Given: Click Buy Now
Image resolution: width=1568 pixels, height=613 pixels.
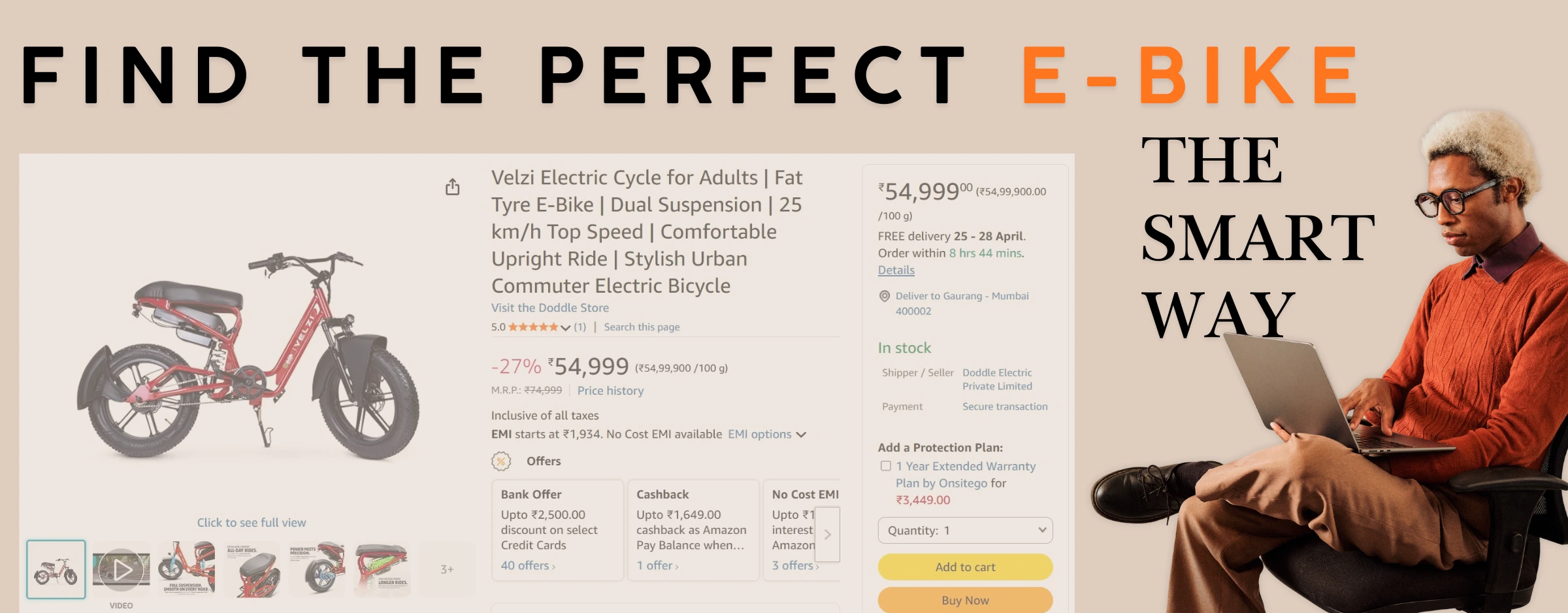Looking at the screenshot, I should click(965, 599).
